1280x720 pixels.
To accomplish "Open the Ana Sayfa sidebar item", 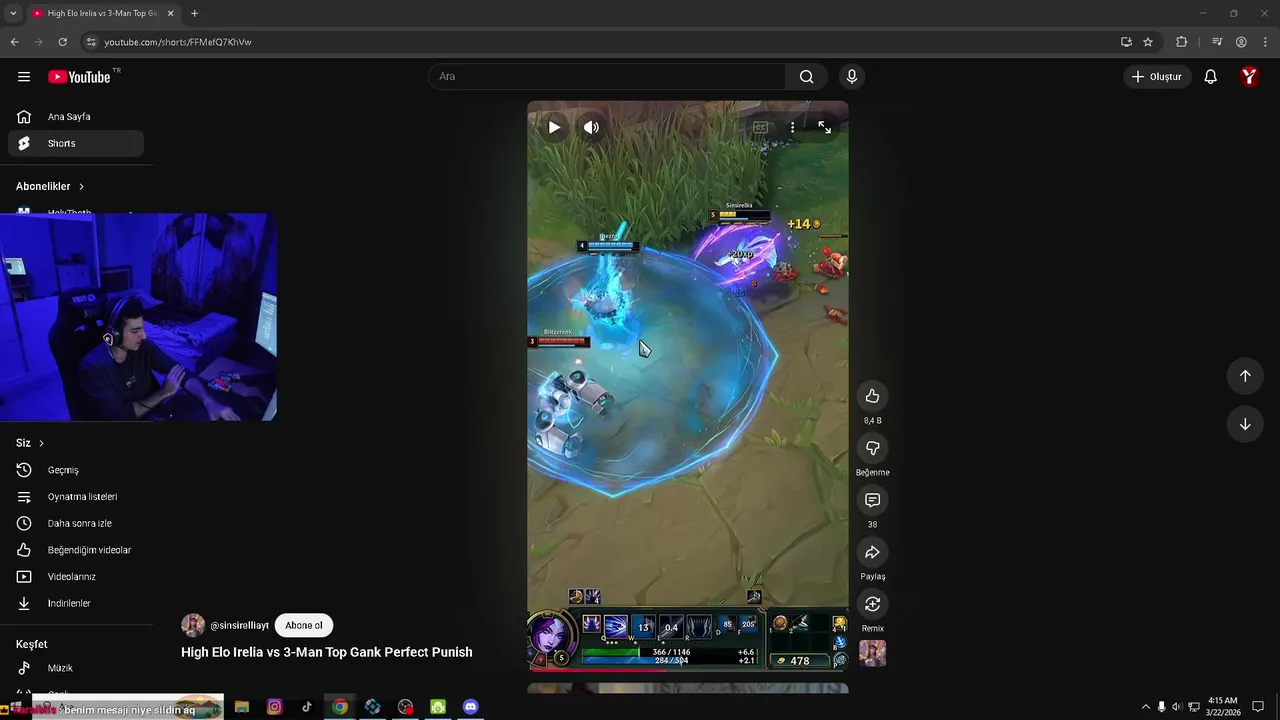I will [x=76, y=117].
